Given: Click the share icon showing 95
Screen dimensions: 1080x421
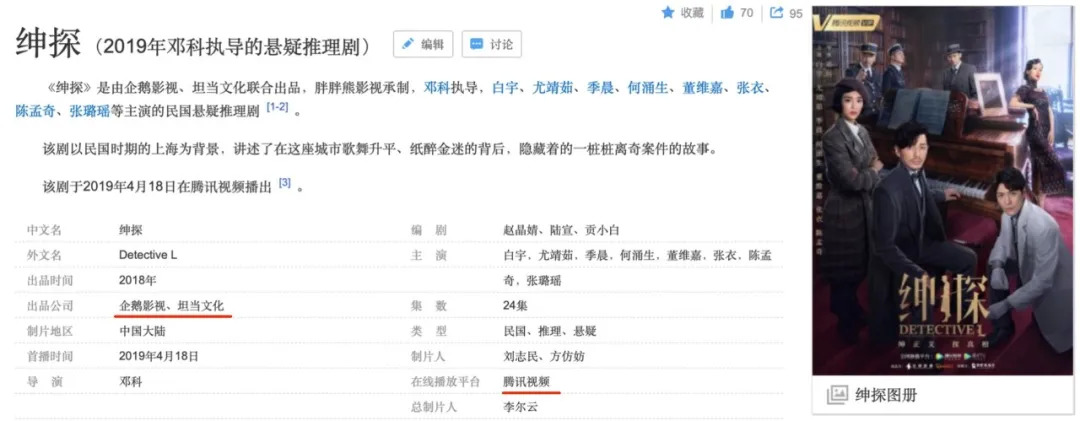Looking at the screenshot, I should [x=777, y=12].
